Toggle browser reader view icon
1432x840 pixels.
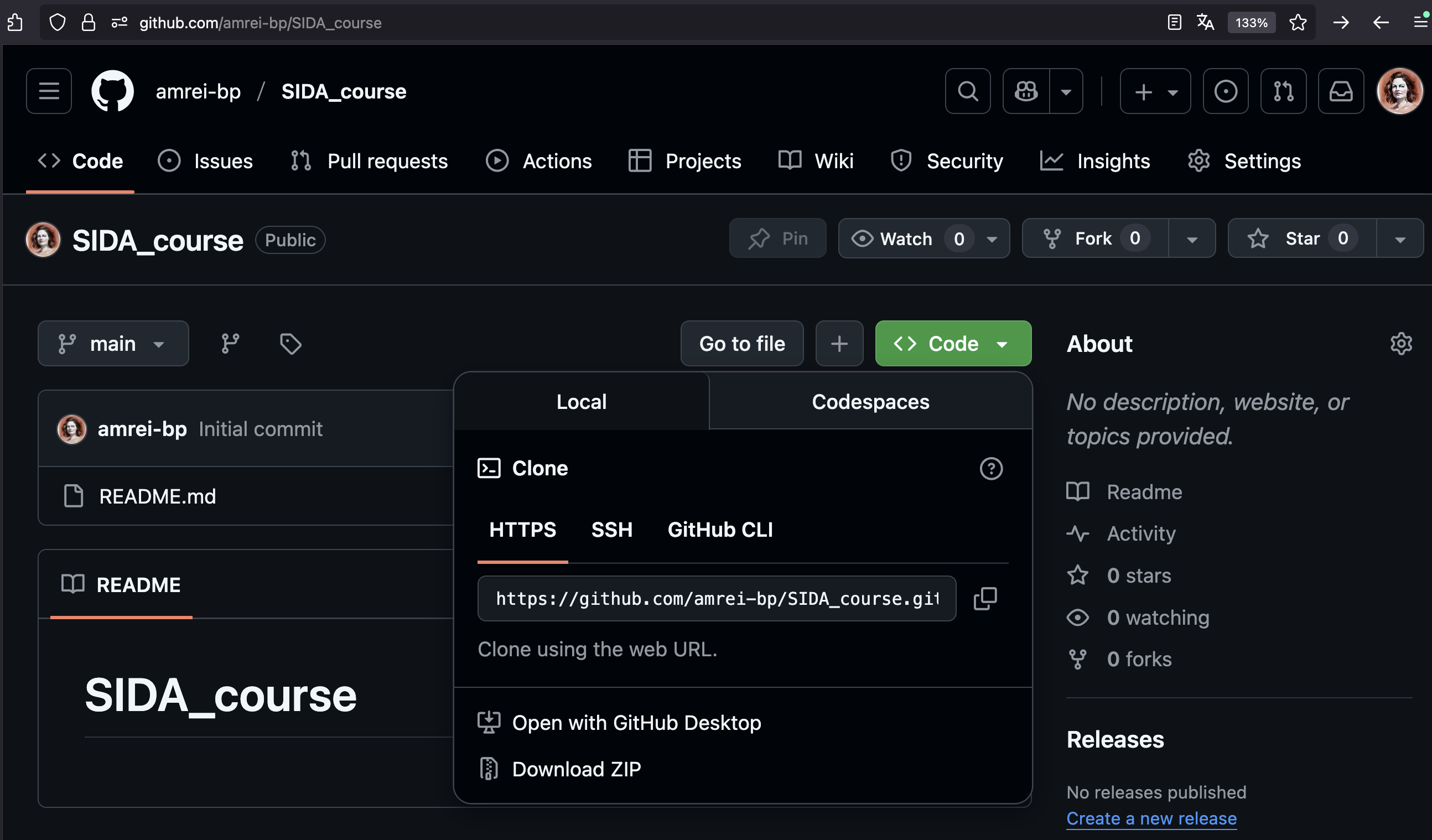coord(1174,23)
